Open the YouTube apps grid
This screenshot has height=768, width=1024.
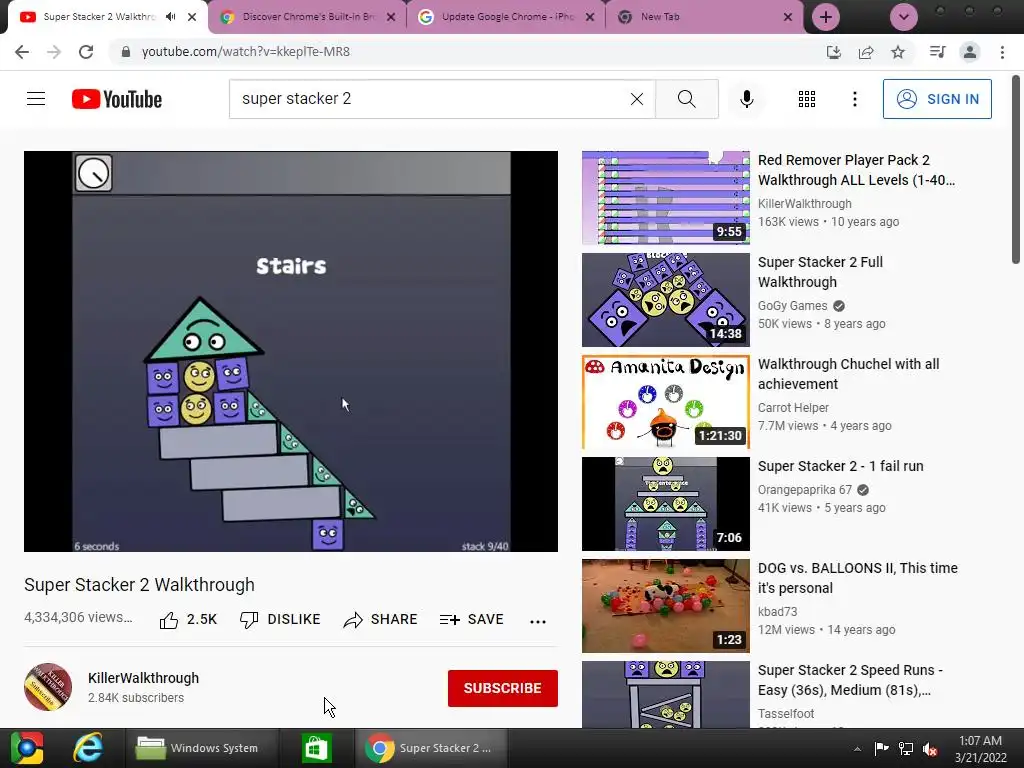pos(807,99)
